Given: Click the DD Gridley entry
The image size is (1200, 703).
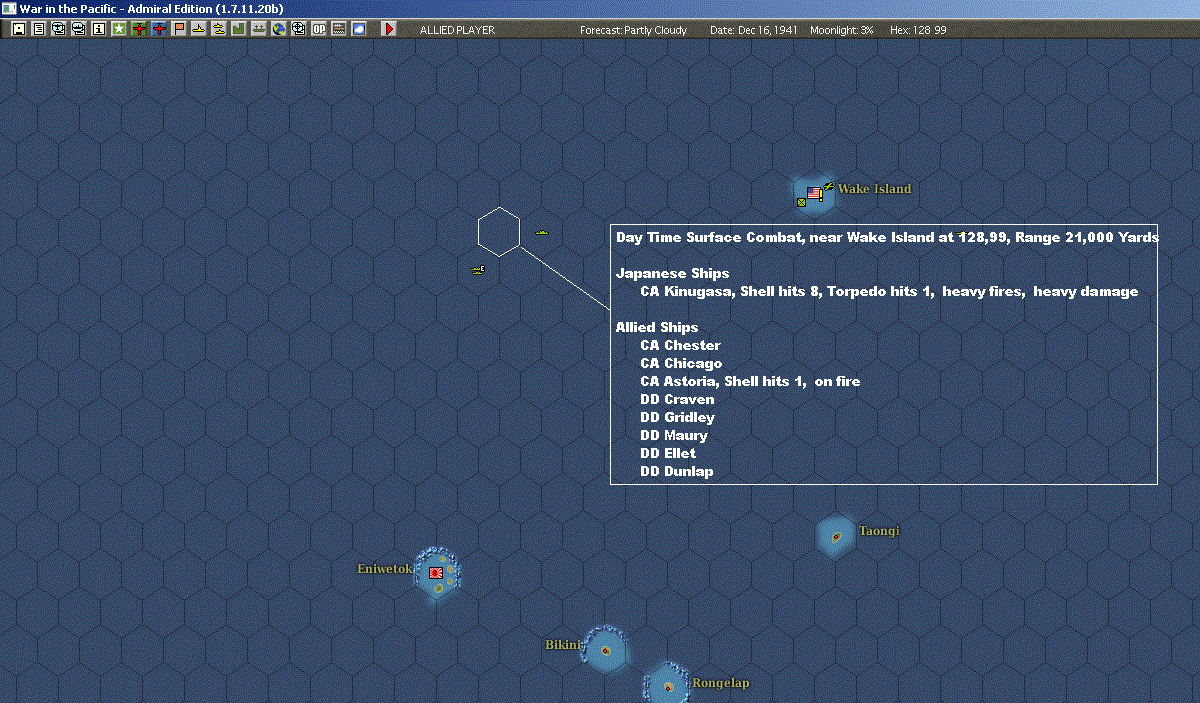Looking at the screenshot, I should pyautogui.click(x=677, y=418).
